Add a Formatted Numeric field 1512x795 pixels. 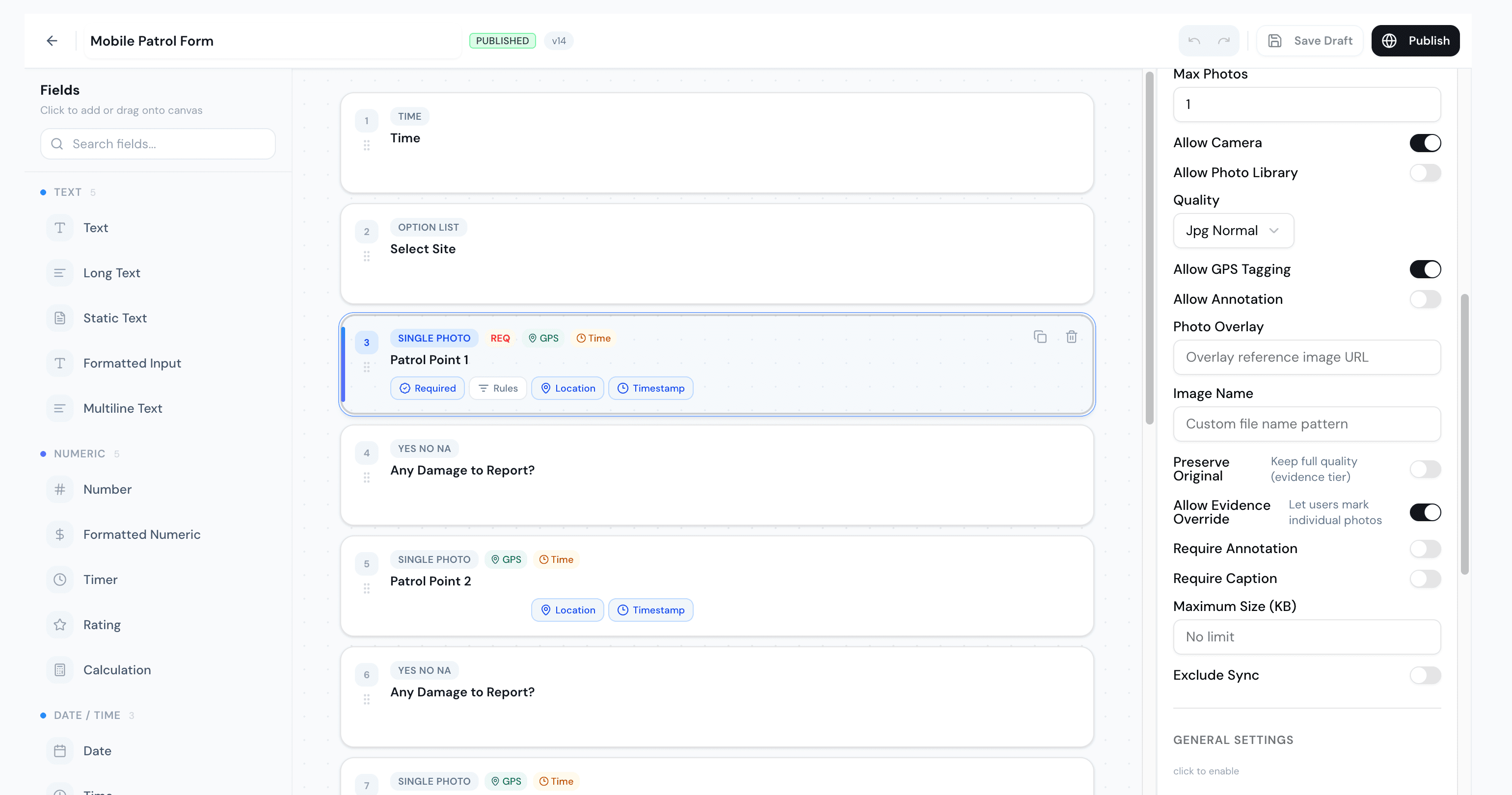click(x=157, y=534)
